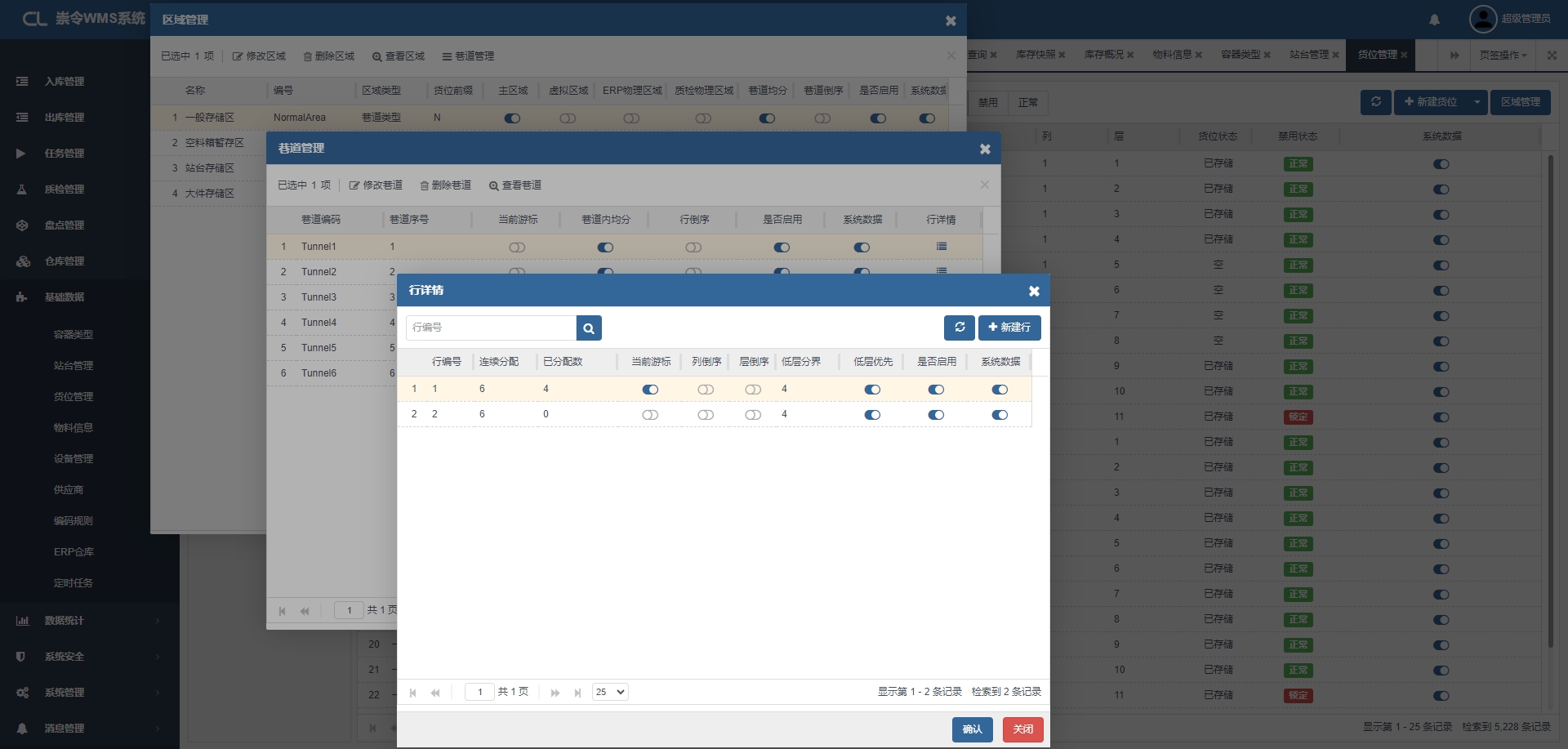Toggle 当前游标 for row 2
Viewport: 1568px width, 749px height.
click(650, 415)
